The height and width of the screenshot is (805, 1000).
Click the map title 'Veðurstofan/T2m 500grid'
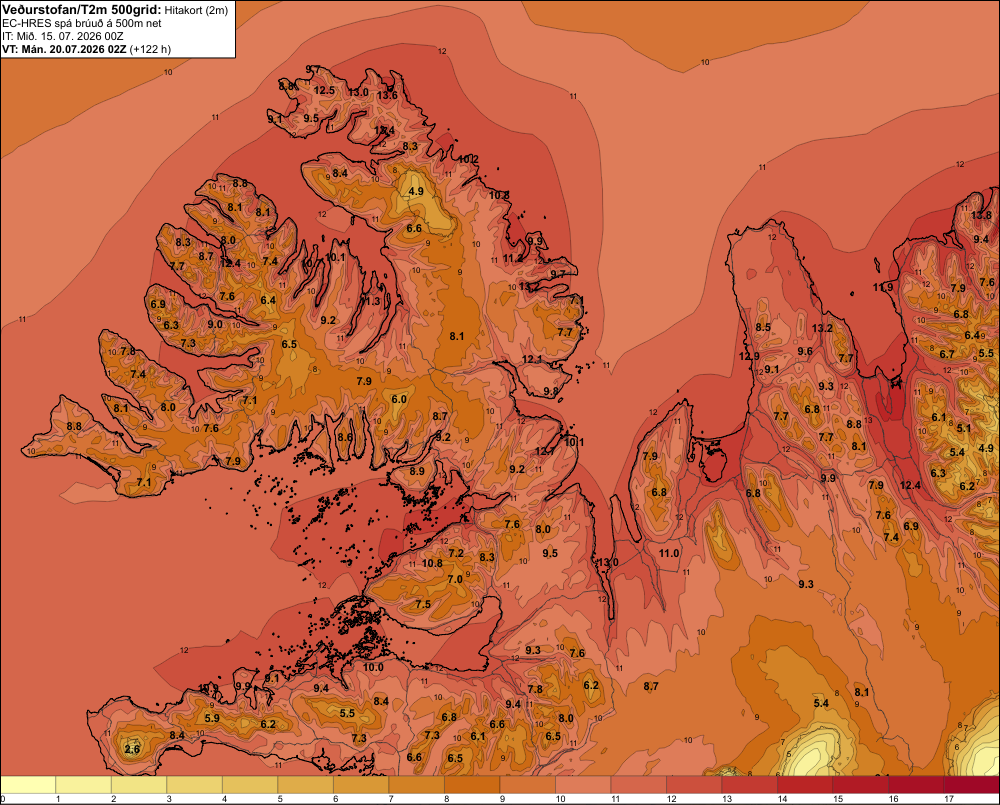[x=81, y=10]
